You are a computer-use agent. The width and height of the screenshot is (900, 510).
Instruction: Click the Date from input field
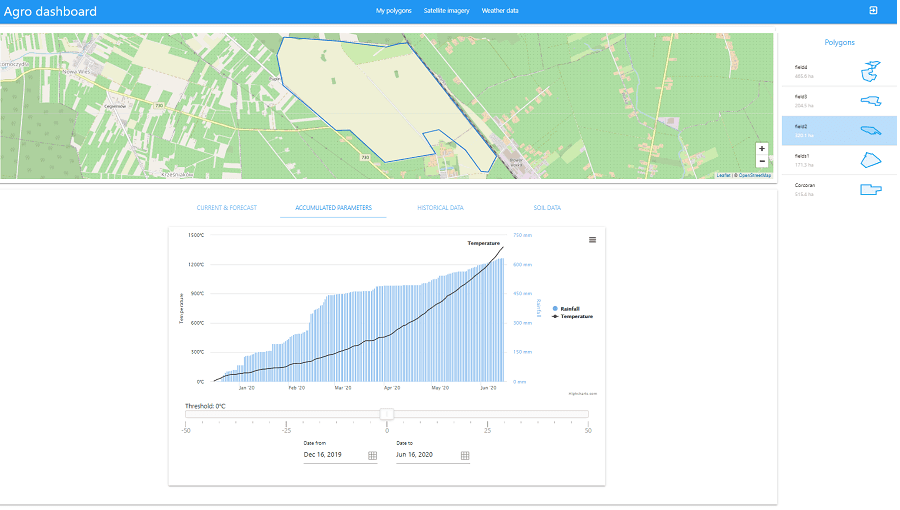[334, 455]
